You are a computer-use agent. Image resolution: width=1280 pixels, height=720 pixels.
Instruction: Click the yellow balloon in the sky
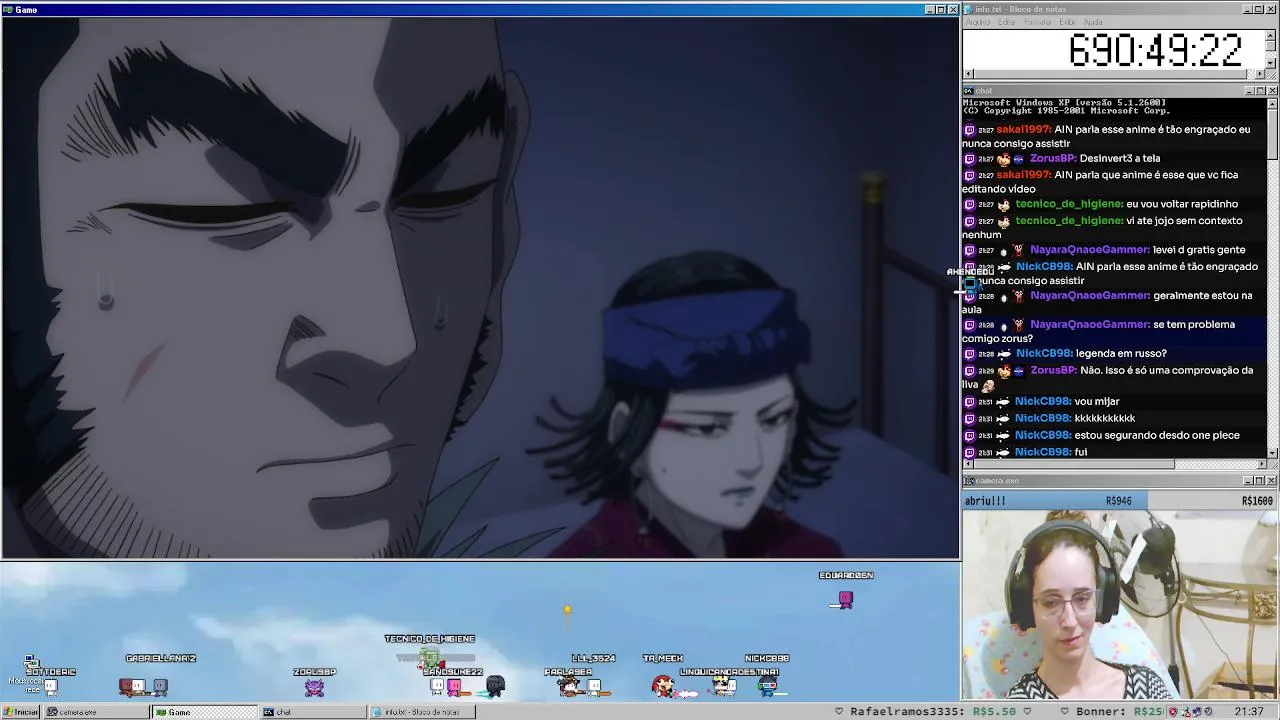pos(567,609)
